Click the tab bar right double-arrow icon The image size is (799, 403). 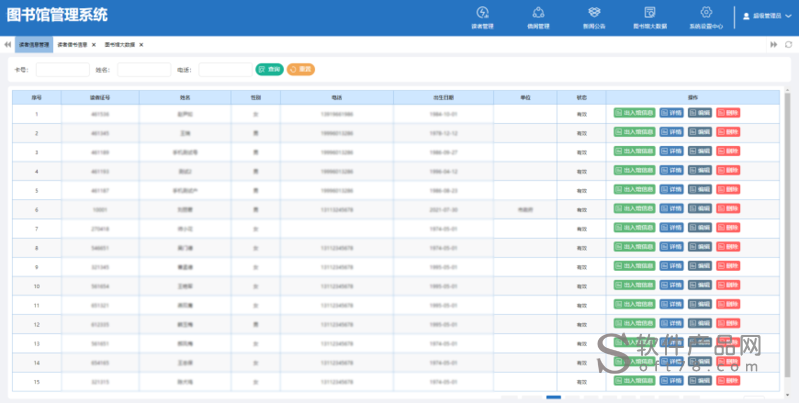coord(774,45)
